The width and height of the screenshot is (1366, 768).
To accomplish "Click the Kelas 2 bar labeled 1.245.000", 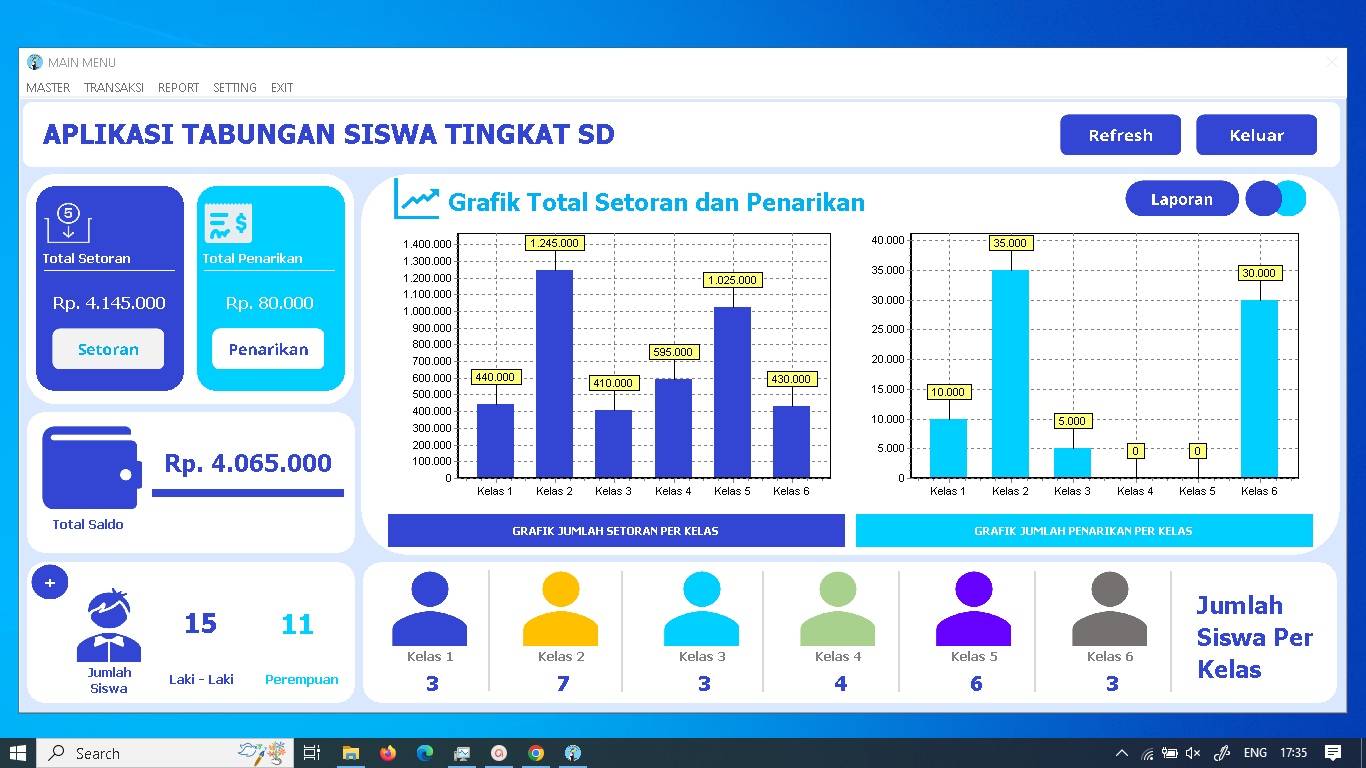I will click(x=555, y=370).
